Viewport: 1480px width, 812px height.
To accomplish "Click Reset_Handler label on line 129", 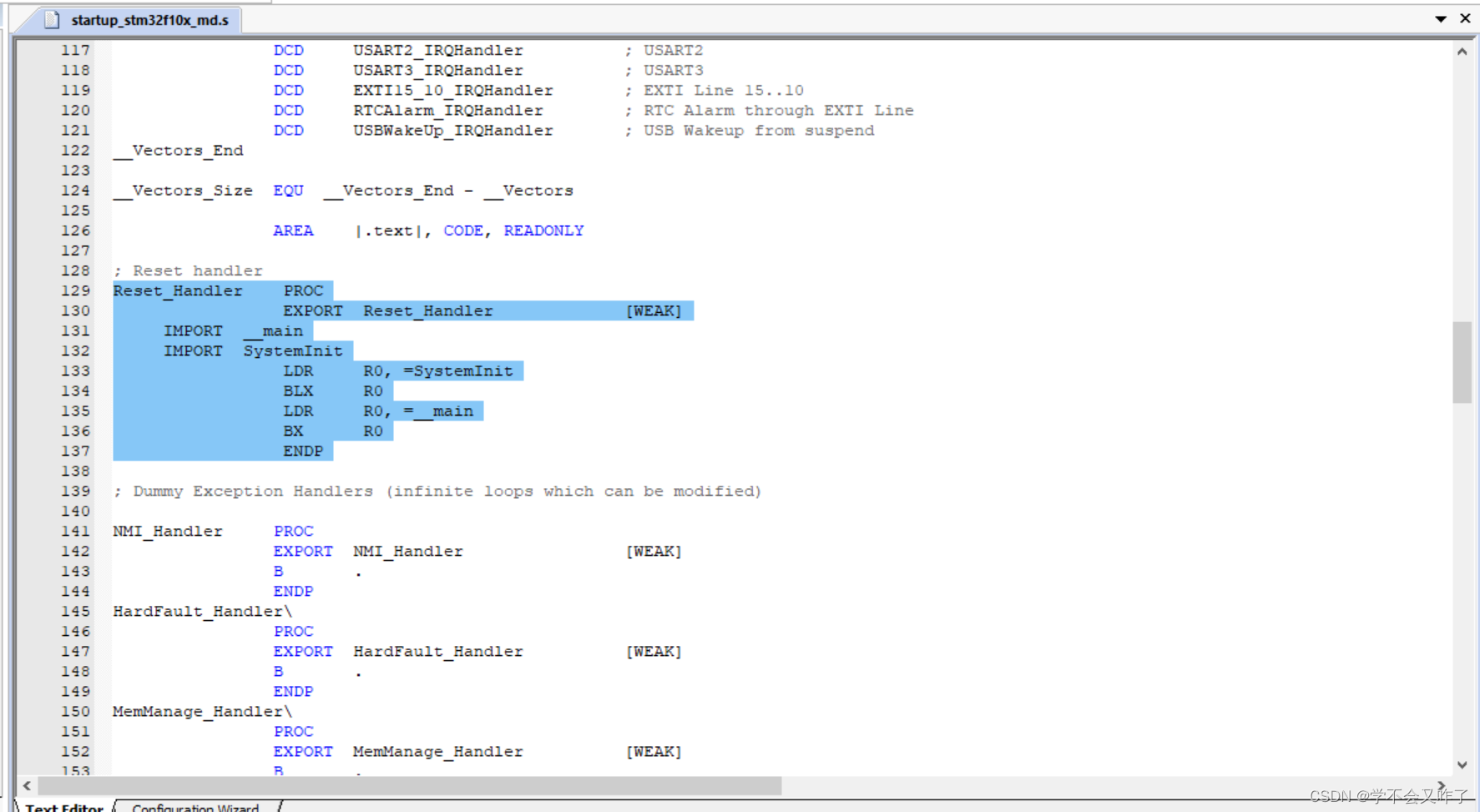I will pyautogui.click(x=178, y=290).
